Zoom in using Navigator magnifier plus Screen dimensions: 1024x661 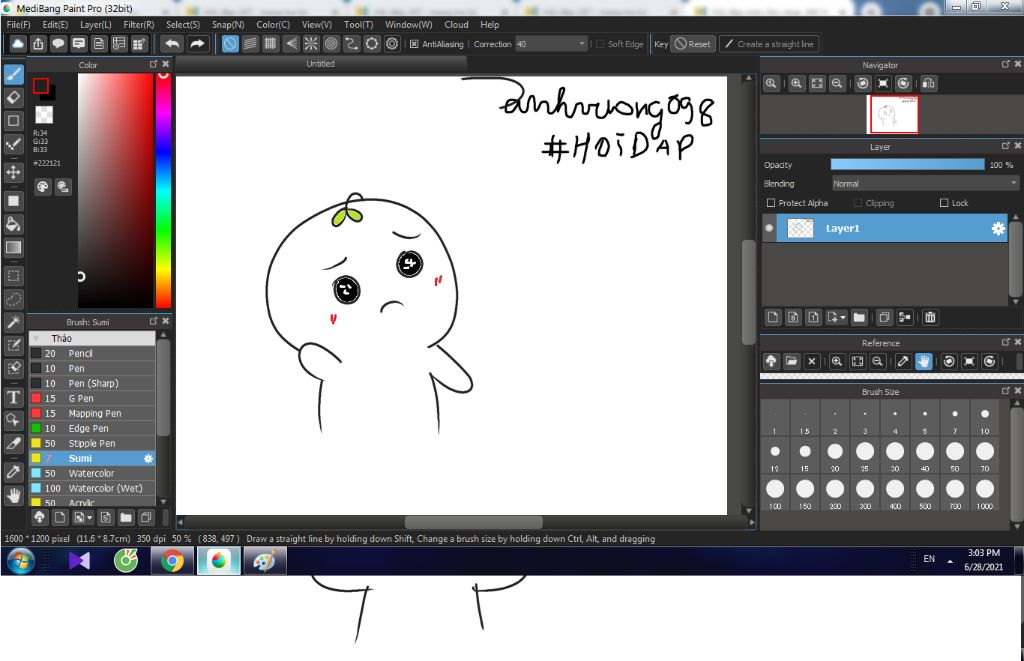796,84
